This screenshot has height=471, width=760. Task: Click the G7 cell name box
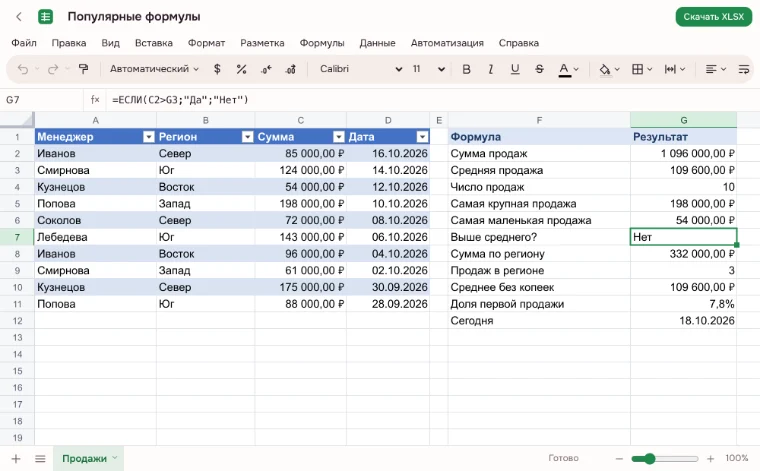coord(42,100)
